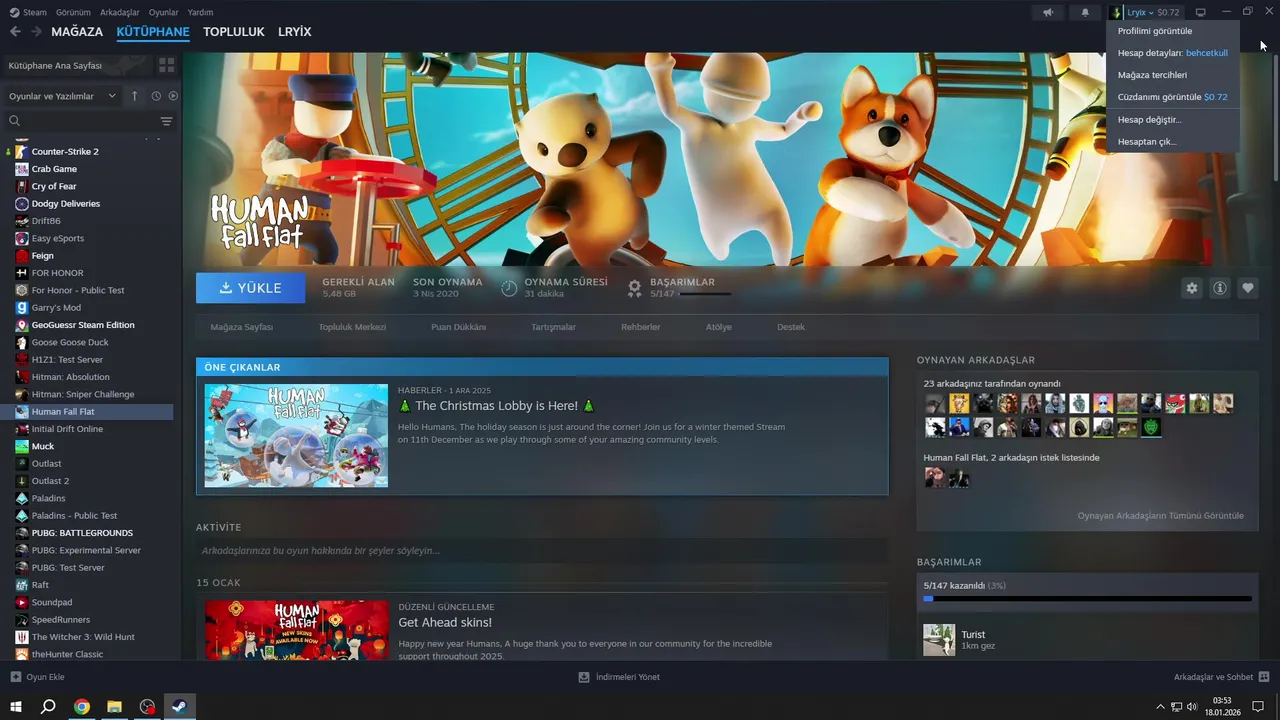1280x720 pixels.
Task: Open game info icon
Action: (x=1219, y=288)
